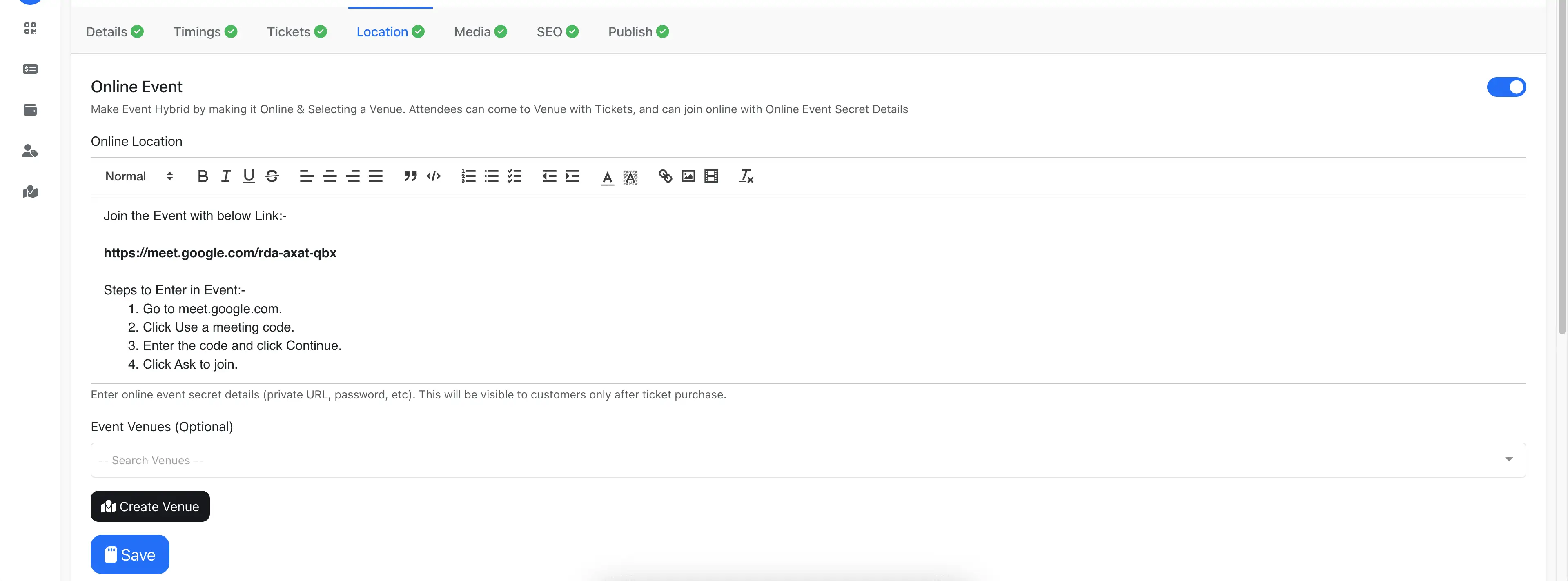Image resolution: width=1568 pixels, height=581 pixels.
Task: Insert a link in the editor
Action: 665,176
